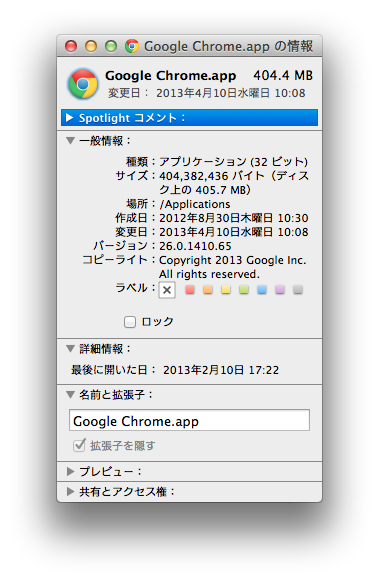Click the Google Chrome.app name field
The width and height of the screenshot is (379, 581).
pyautogui.click(x=189, y=420)
